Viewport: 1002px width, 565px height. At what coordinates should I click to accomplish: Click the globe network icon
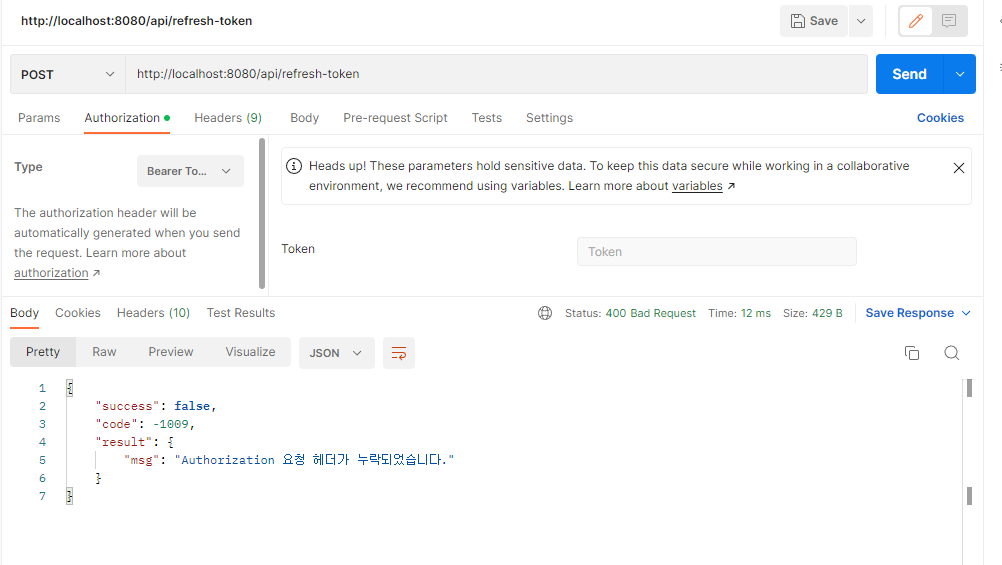545,313
